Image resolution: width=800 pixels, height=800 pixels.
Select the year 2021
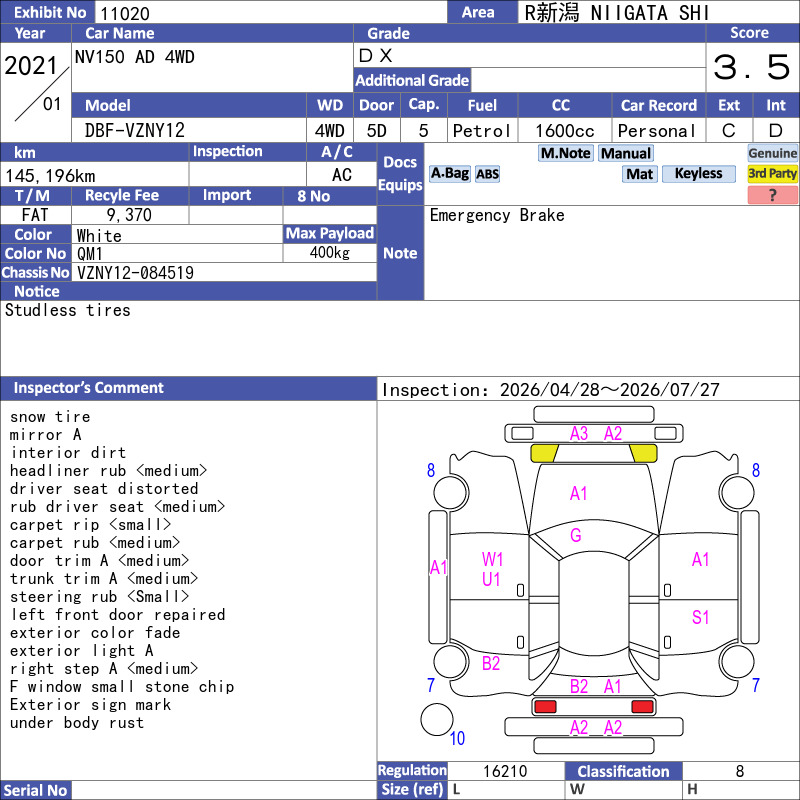[x=31, y=65]
